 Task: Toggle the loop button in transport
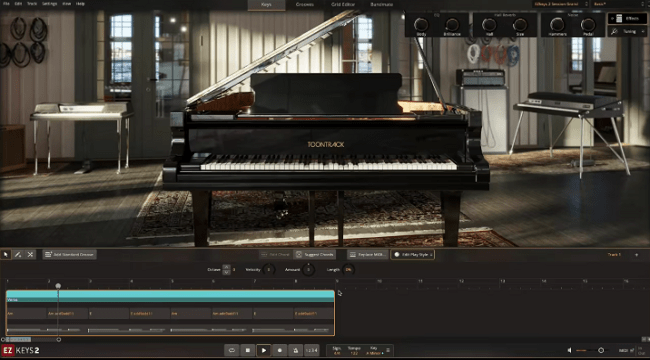232,350
